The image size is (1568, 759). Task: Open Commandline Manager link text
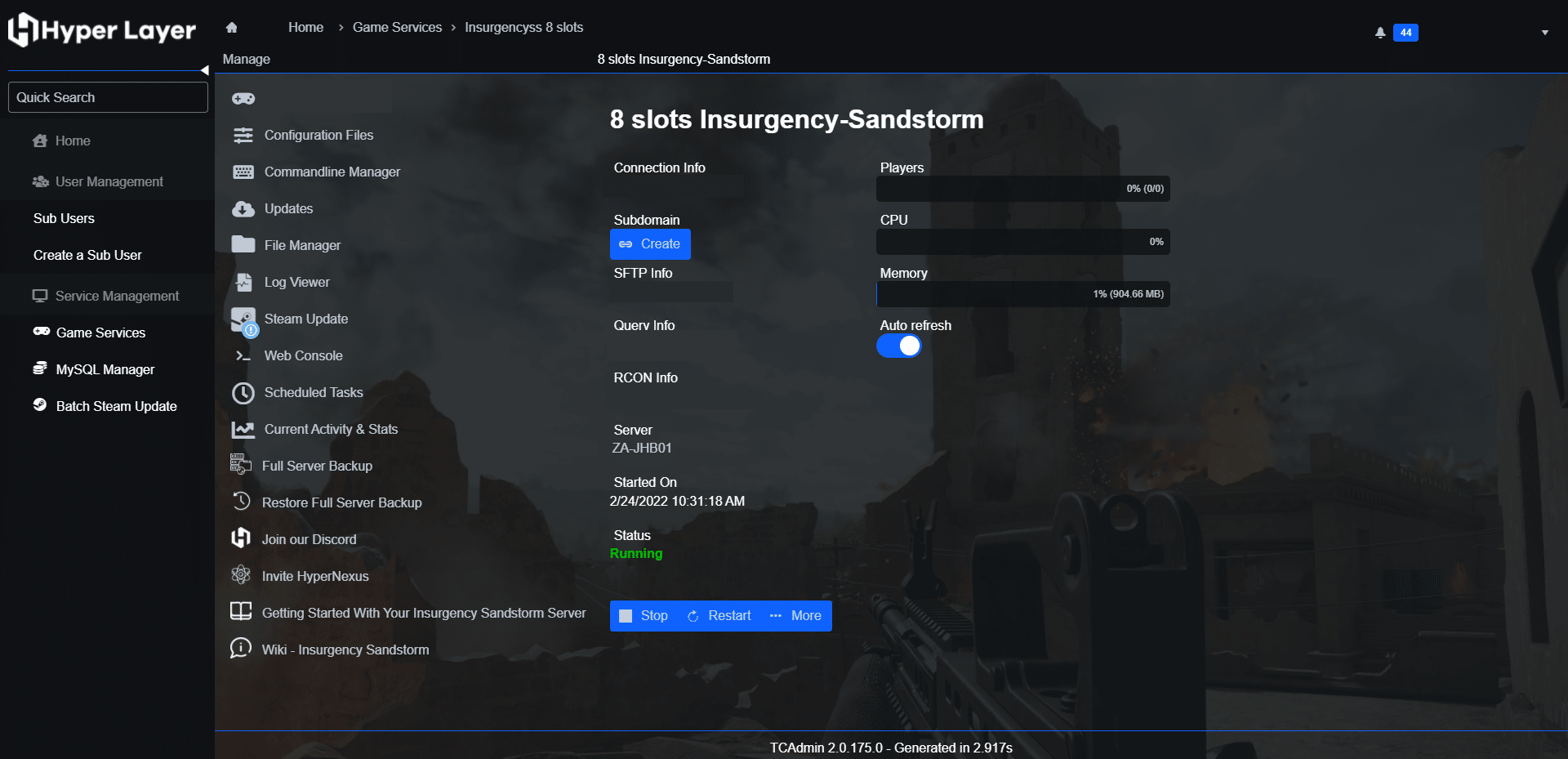(332, 172)
